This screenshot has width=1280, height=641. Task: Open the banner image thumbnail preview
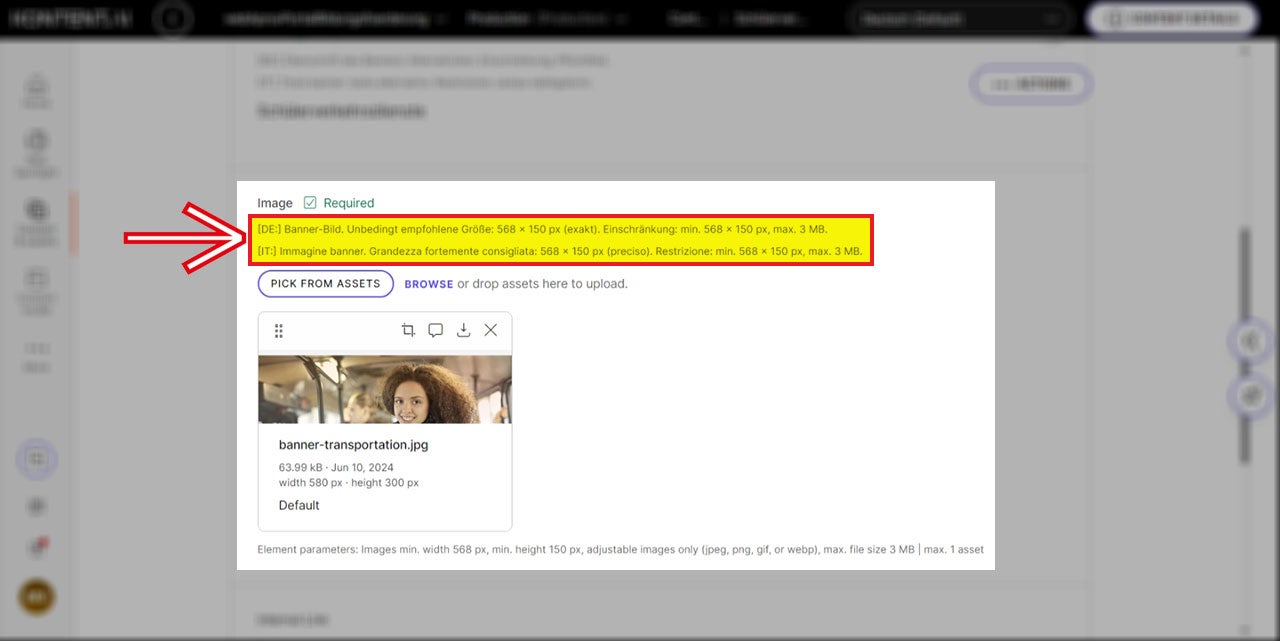(x=385, y=389)
